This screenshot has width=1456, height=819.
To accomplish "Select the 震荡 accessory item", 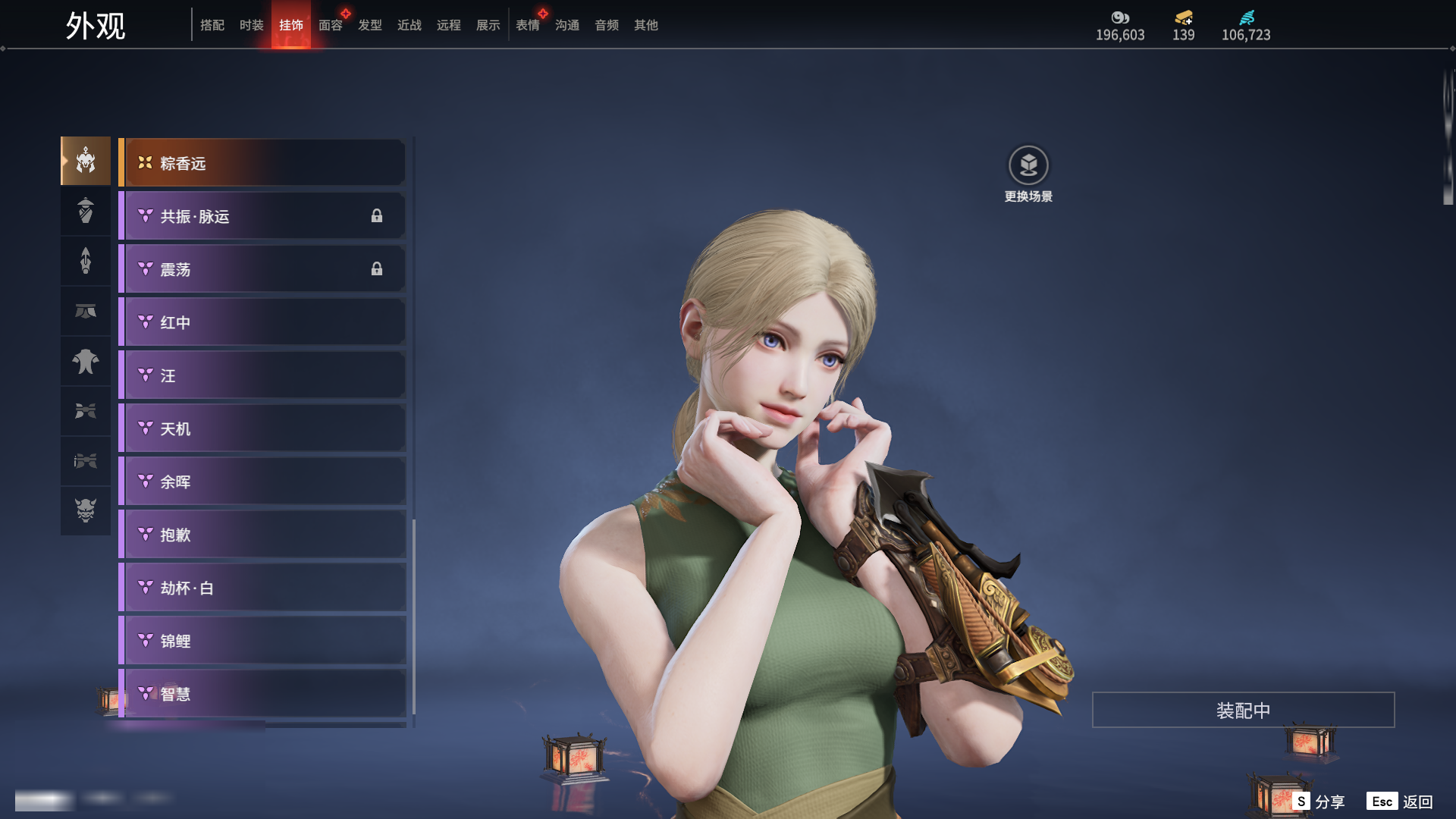I will coord(262,268).
